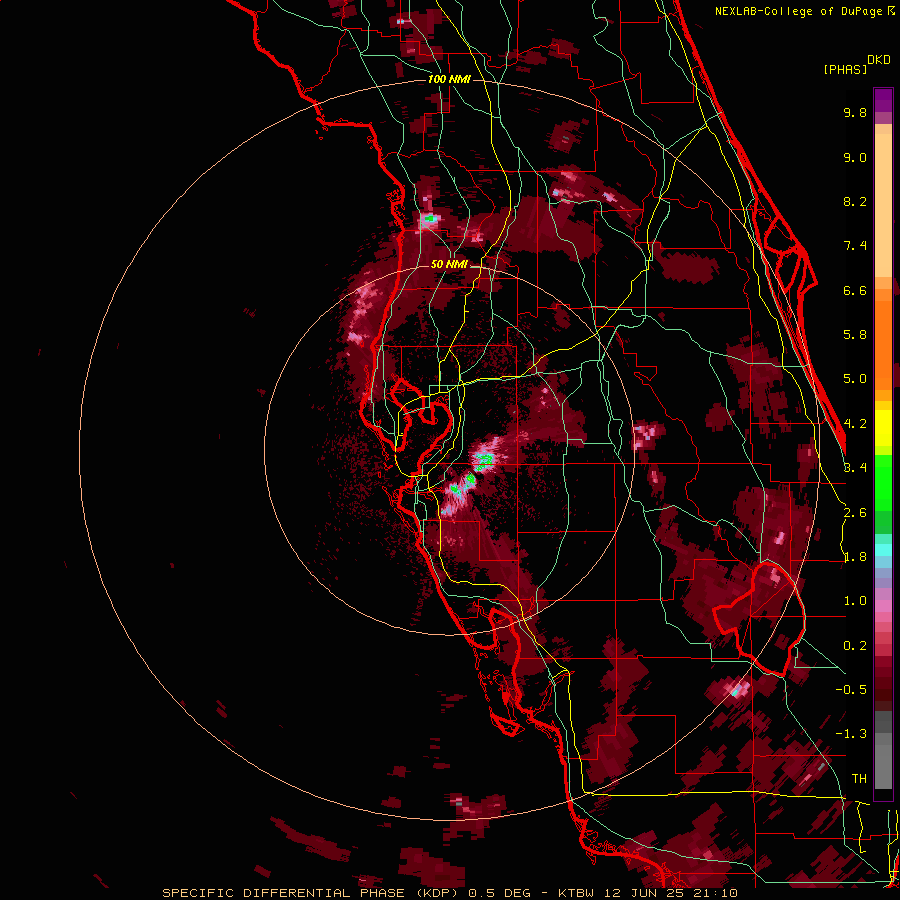Screen dimensions: 900x900
Task: Click the [PHAS] units label
Action: click(845, 69)
